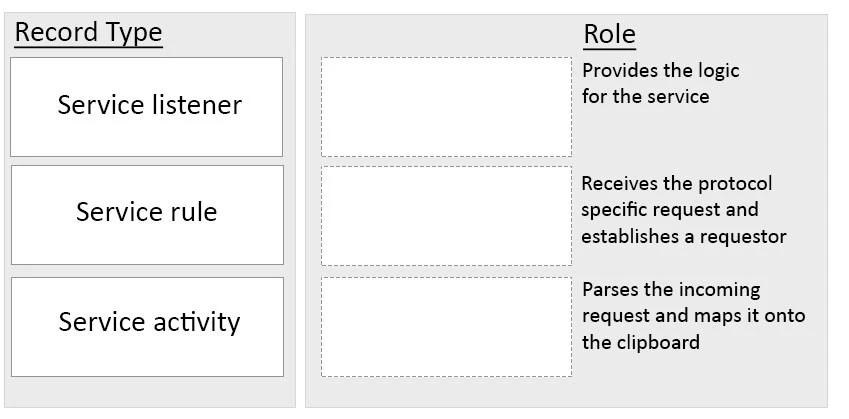Click "for the service" line in first role
Viewport: 849px width, 419px height.
coord(645,97)
